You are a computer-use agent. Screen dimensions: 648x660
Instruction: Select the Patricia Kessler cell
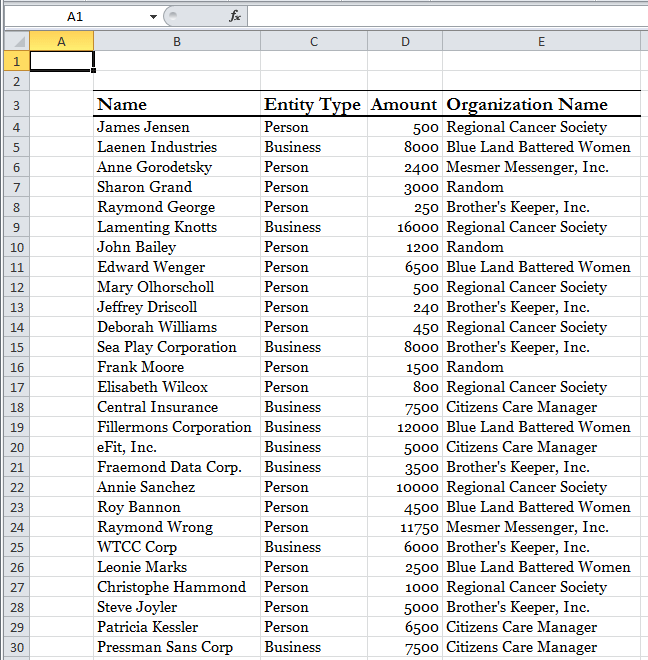[x=177, y=627]
